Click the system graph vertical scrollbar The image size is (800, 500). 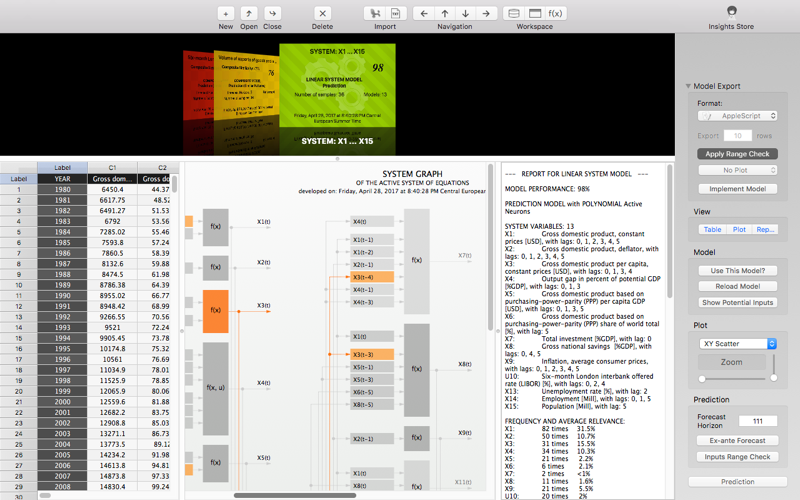pos(490,247)
